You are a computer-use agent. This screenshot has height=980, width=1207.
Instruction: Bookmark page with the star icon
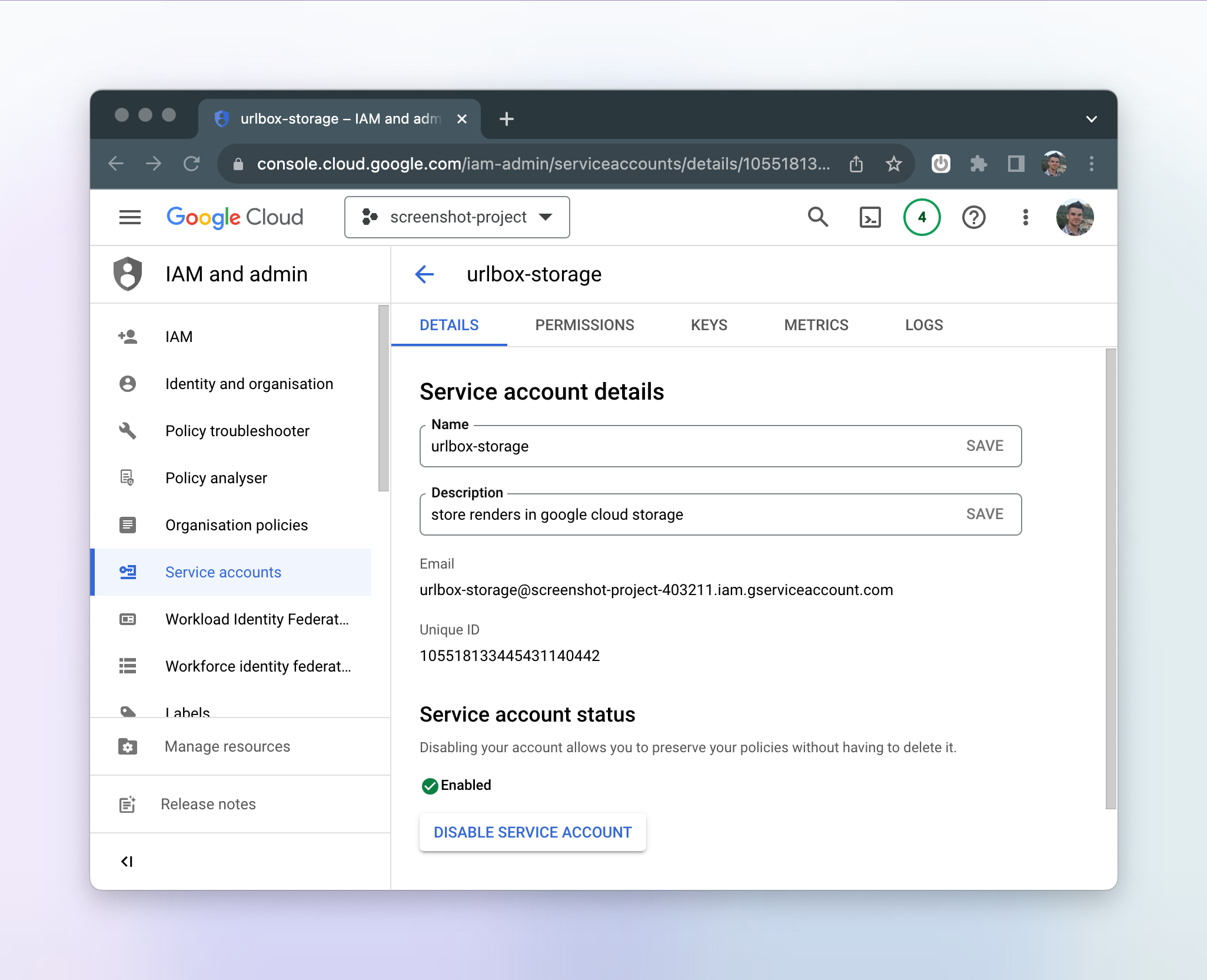893,164
